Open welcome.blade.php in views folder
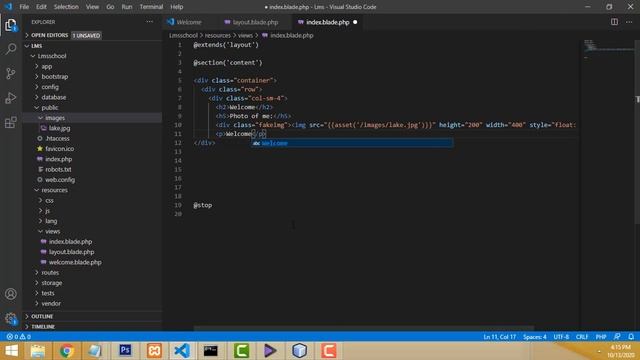 point(93,262)
